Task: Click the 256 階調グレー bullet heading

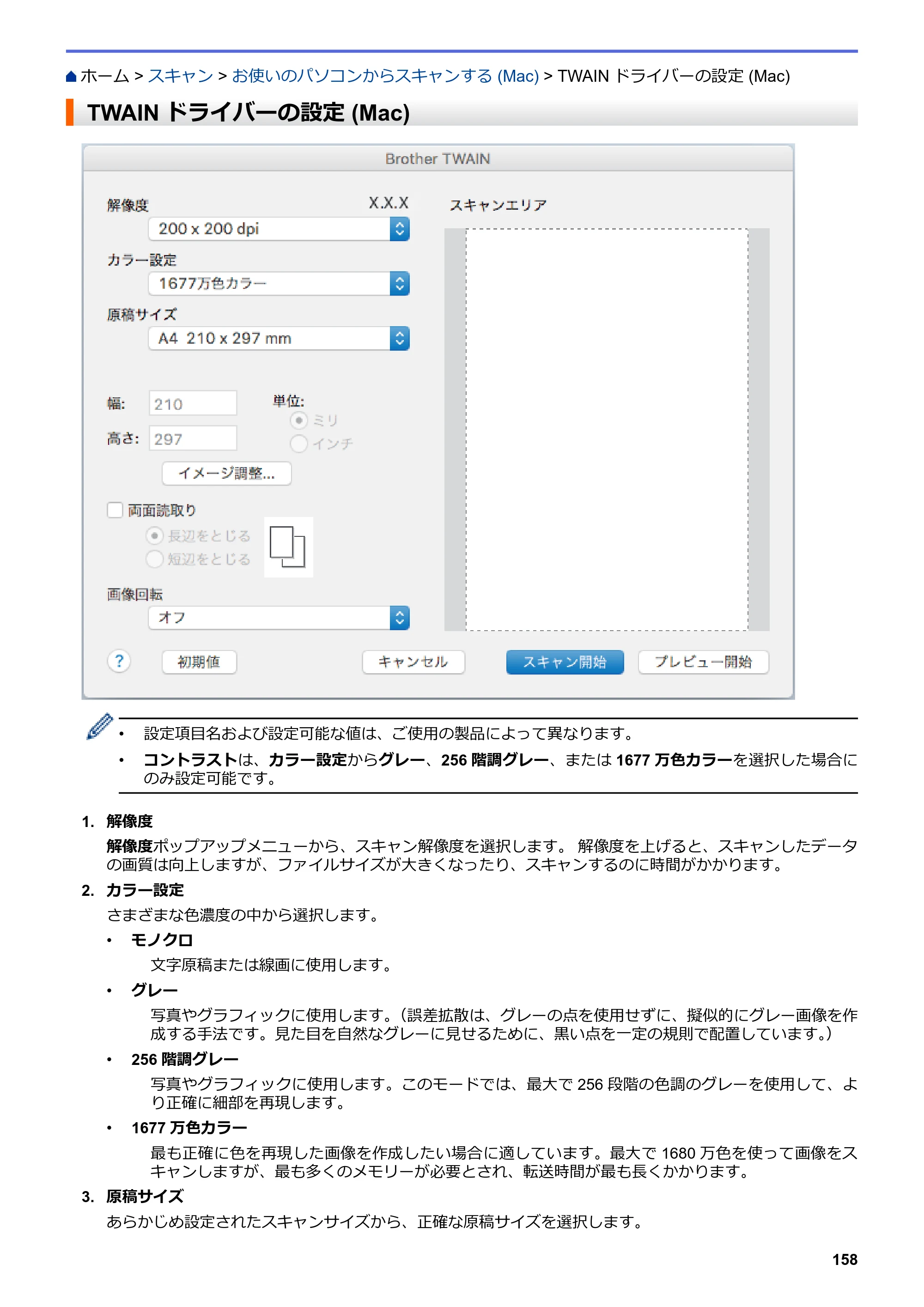Action: pyautogui.click(x=185, y=1059)
